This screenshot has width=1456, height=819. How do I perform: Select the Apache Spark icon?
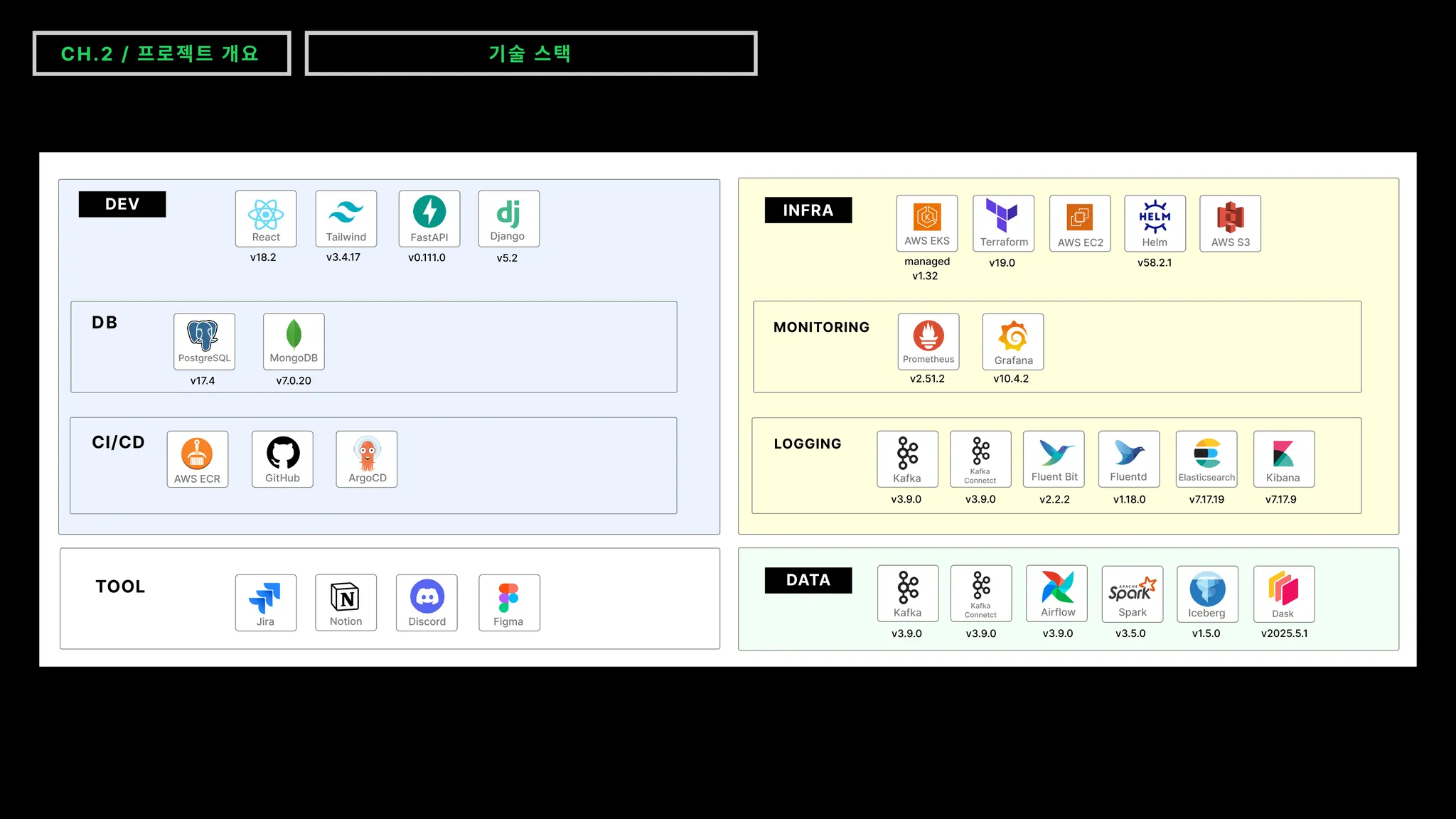tap(1133, 594)
